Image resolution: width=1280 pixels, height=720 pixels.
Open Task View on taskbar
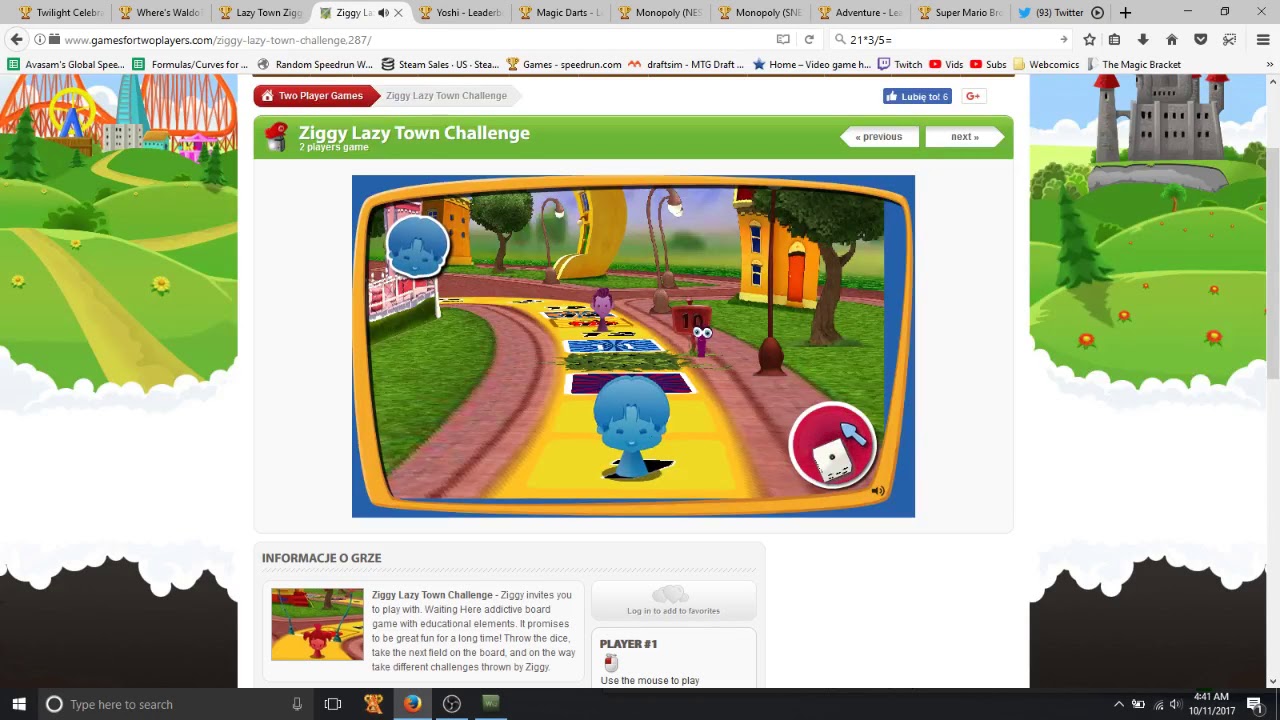[333, 704]
